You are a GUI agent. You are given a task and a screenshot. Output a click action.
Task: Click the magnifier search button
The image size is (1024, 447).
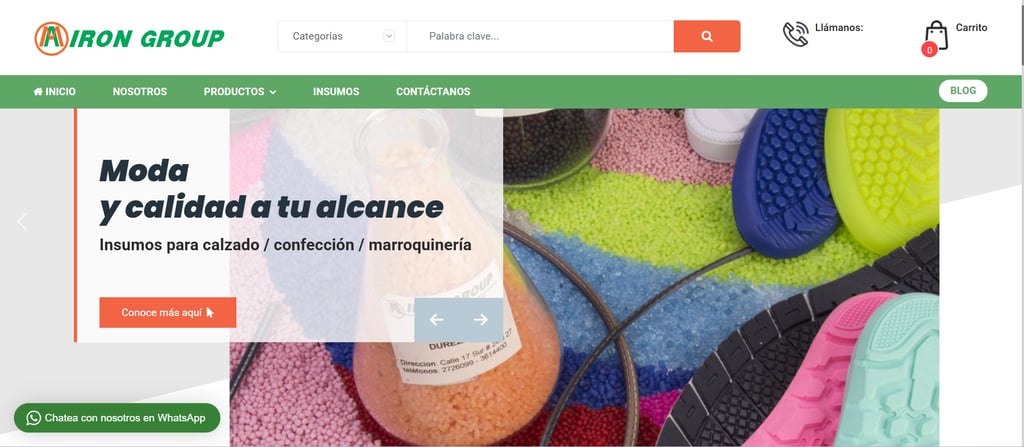pos(707,37)
